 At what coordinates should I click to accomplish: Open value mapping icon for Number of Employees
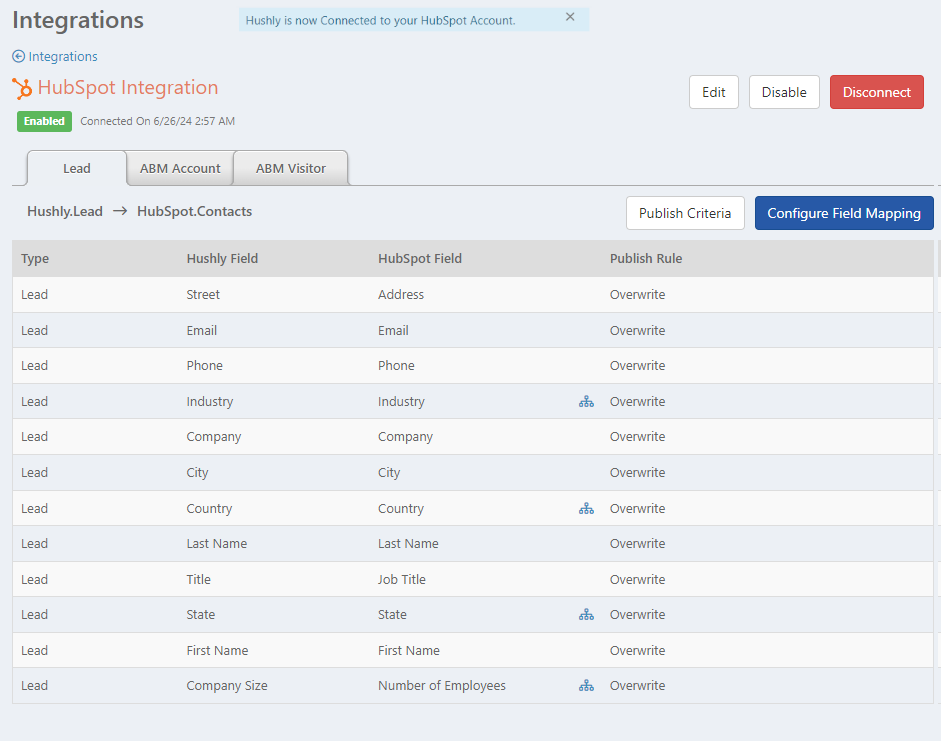tap(586, 685)
